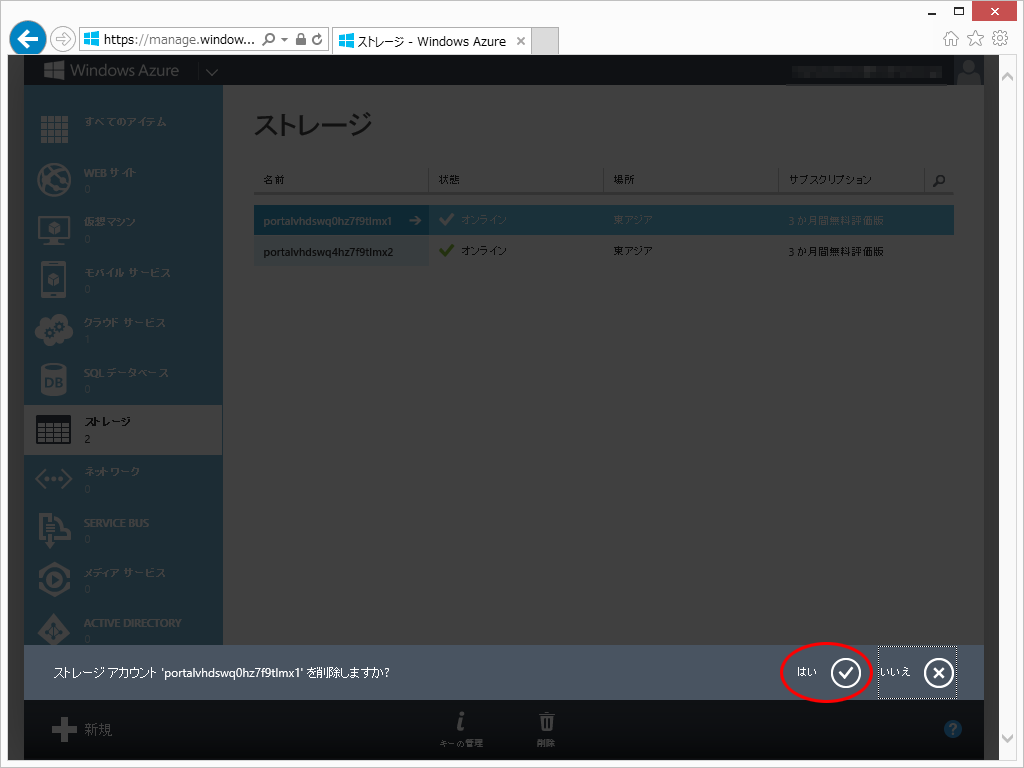This screenshot has height=768, width=1024.
Task: Click the browser forward arrow
Action: pos(63,39)
